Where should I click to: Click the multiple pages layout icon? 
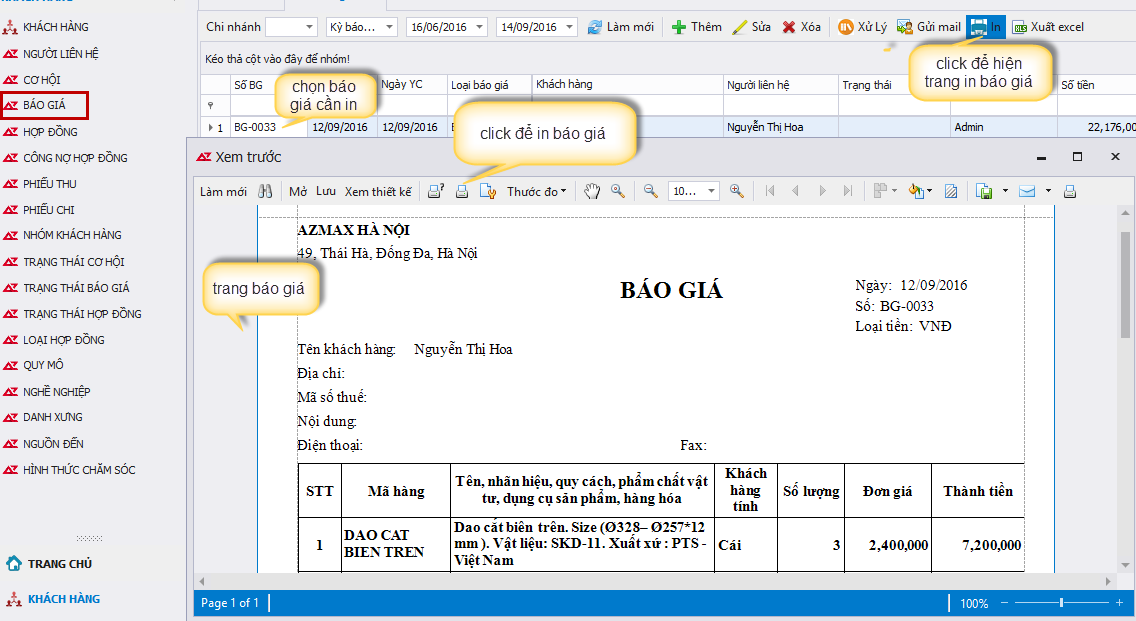pos(880,191)
